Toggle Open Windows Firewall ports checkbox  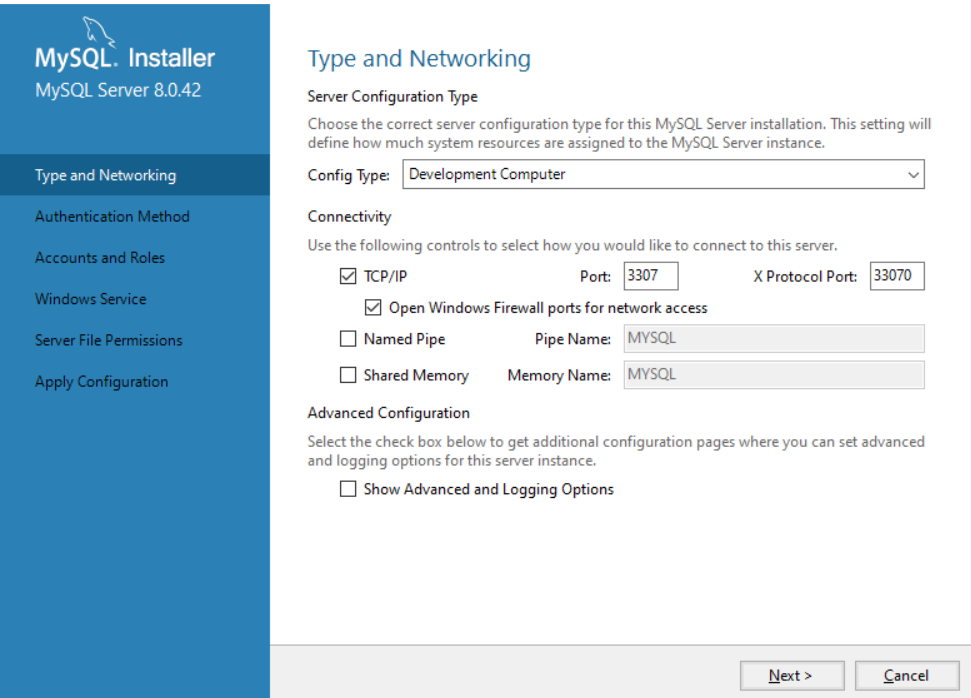point(373,307)
